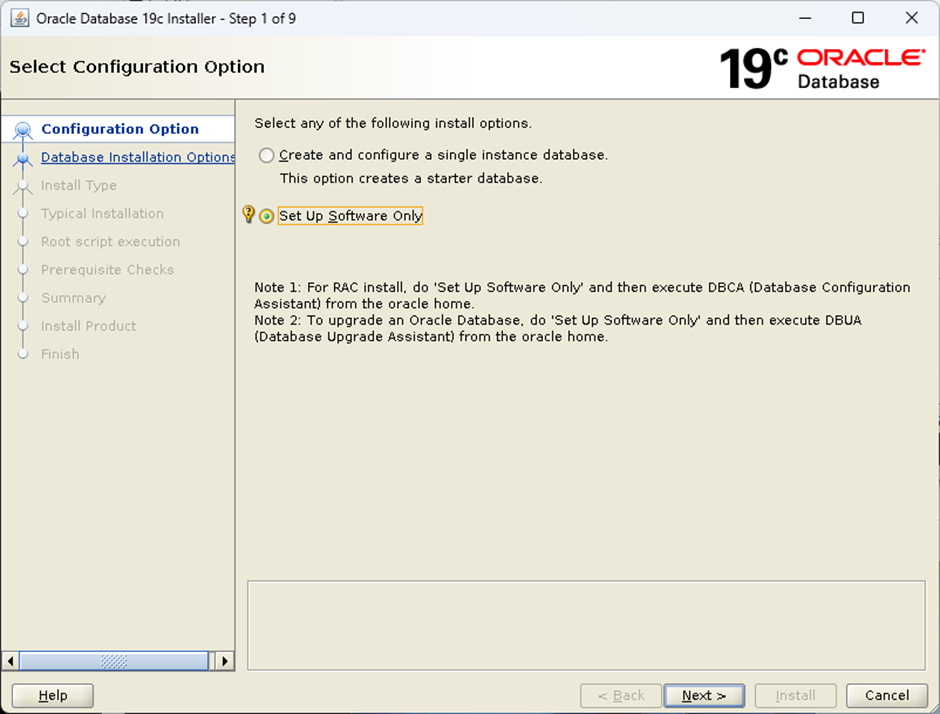Click the Configuration Option step marker icon

click(x=23, y=129)
